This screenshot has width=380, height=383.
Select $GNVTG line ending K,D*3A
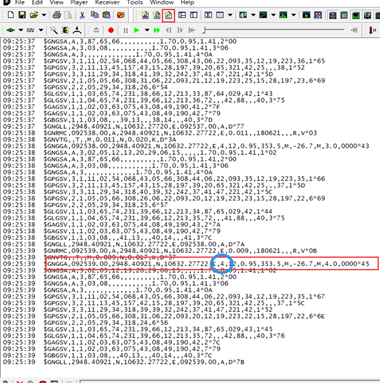click(x=110, y=139)
